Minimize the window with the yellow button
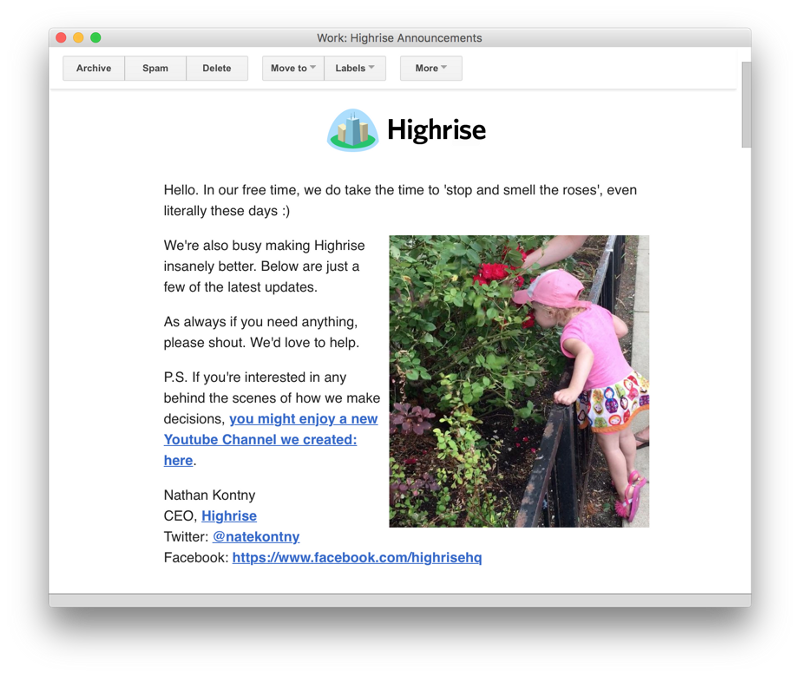 78,38
